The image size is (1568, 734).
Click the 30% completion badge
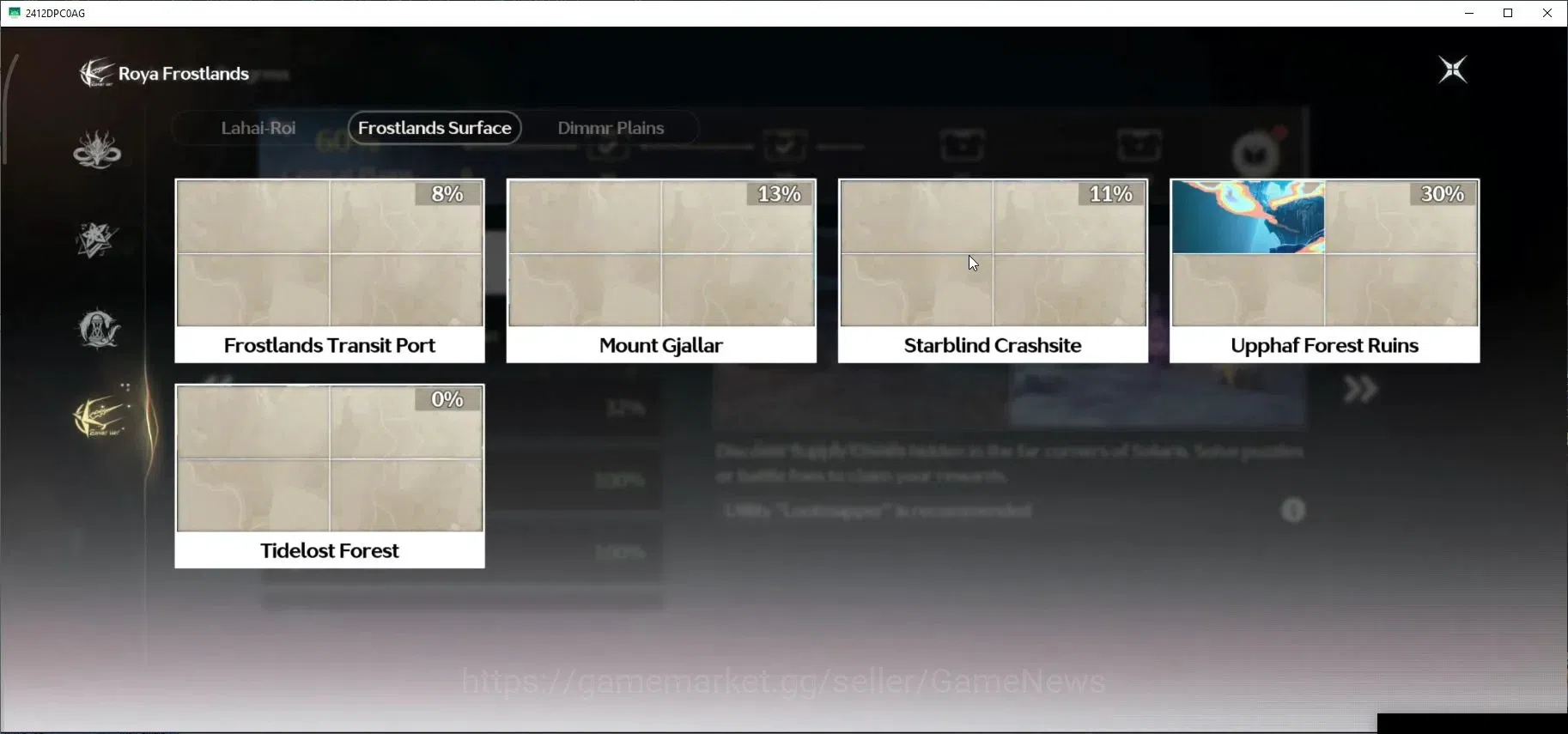pyautogui.click(x=1443, y=194)
